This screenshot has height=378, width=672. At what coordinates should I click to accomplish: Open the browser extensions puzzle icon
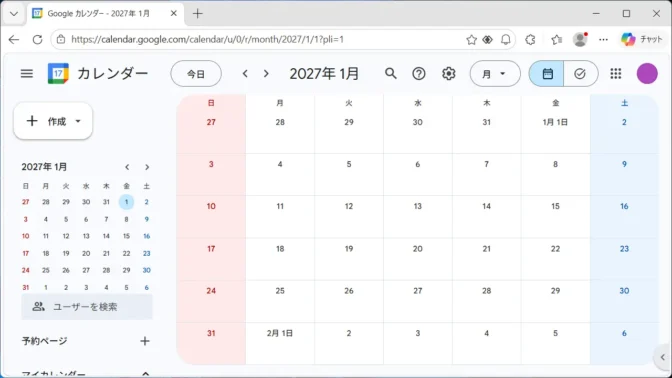tap(531, 39)
